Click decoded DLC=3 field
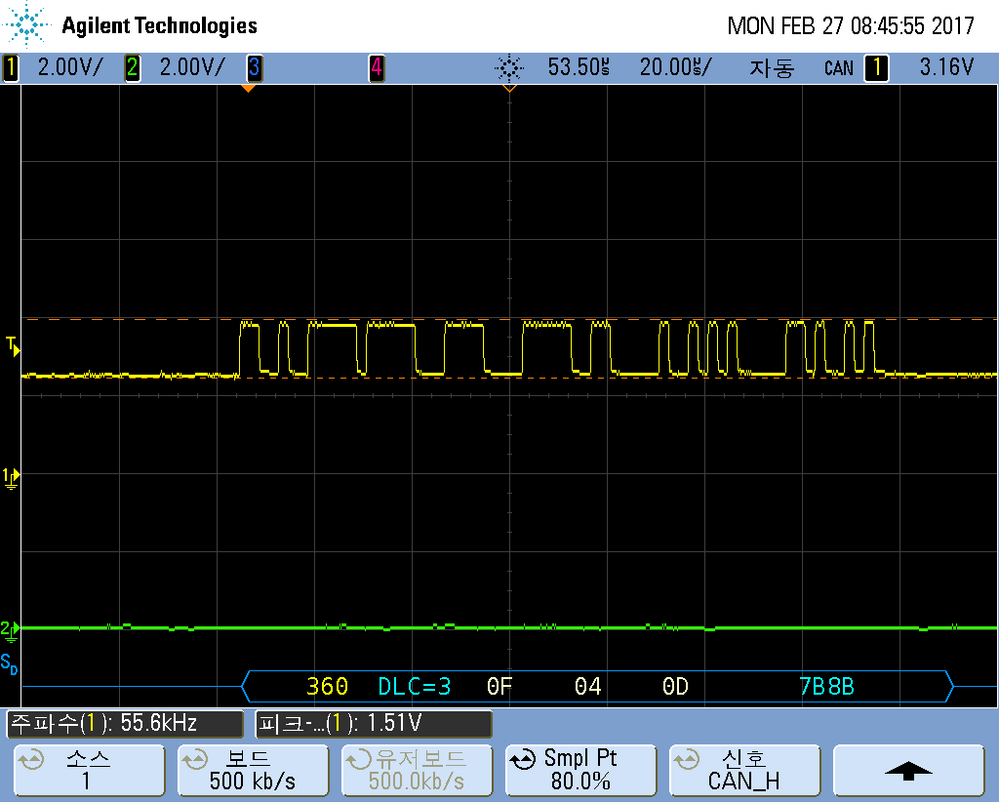 click(414, 687)
